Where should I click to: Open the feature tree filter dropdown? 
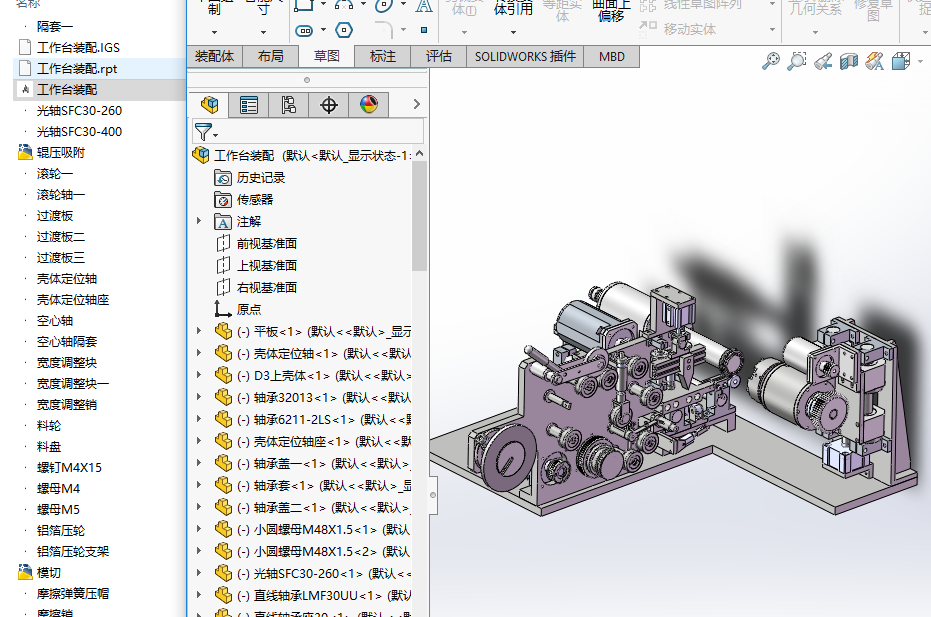click(x=206, y=132)
